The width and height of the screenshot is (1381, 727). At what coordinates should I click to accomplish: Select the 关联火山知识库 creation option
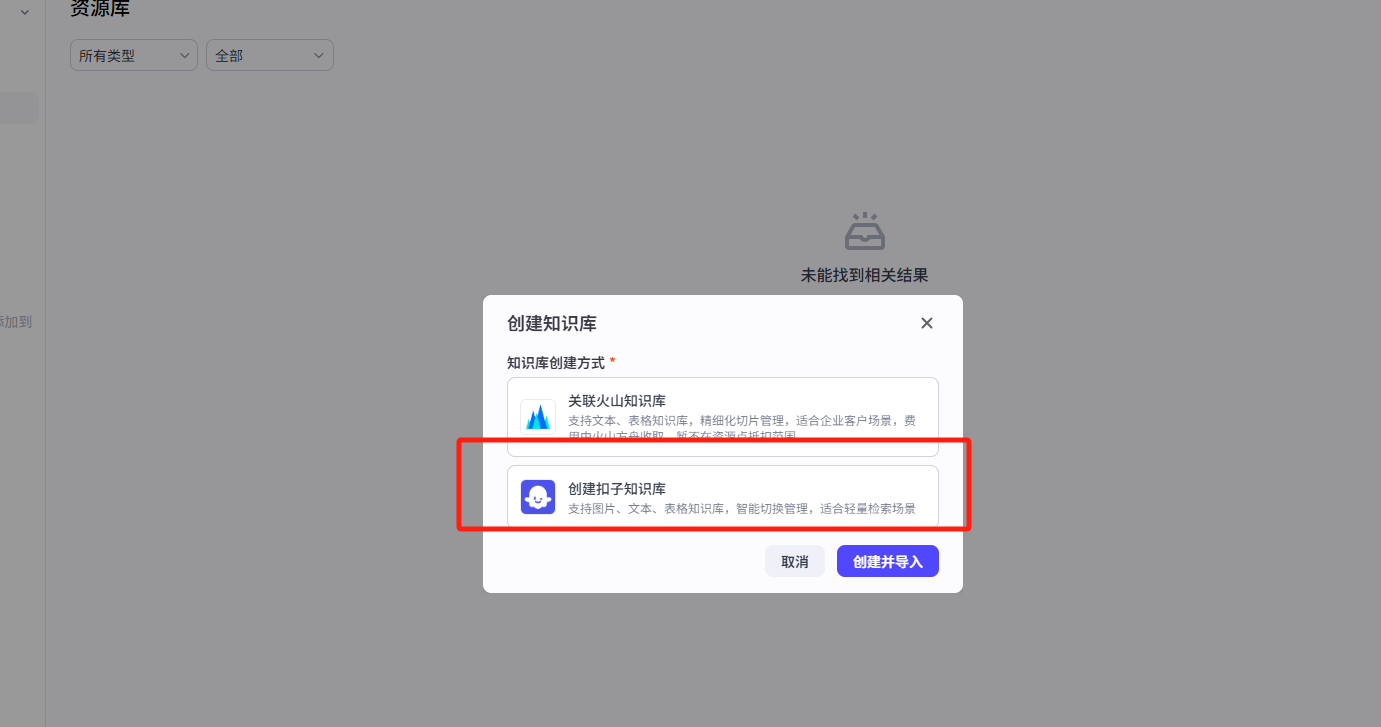point(722,416)
